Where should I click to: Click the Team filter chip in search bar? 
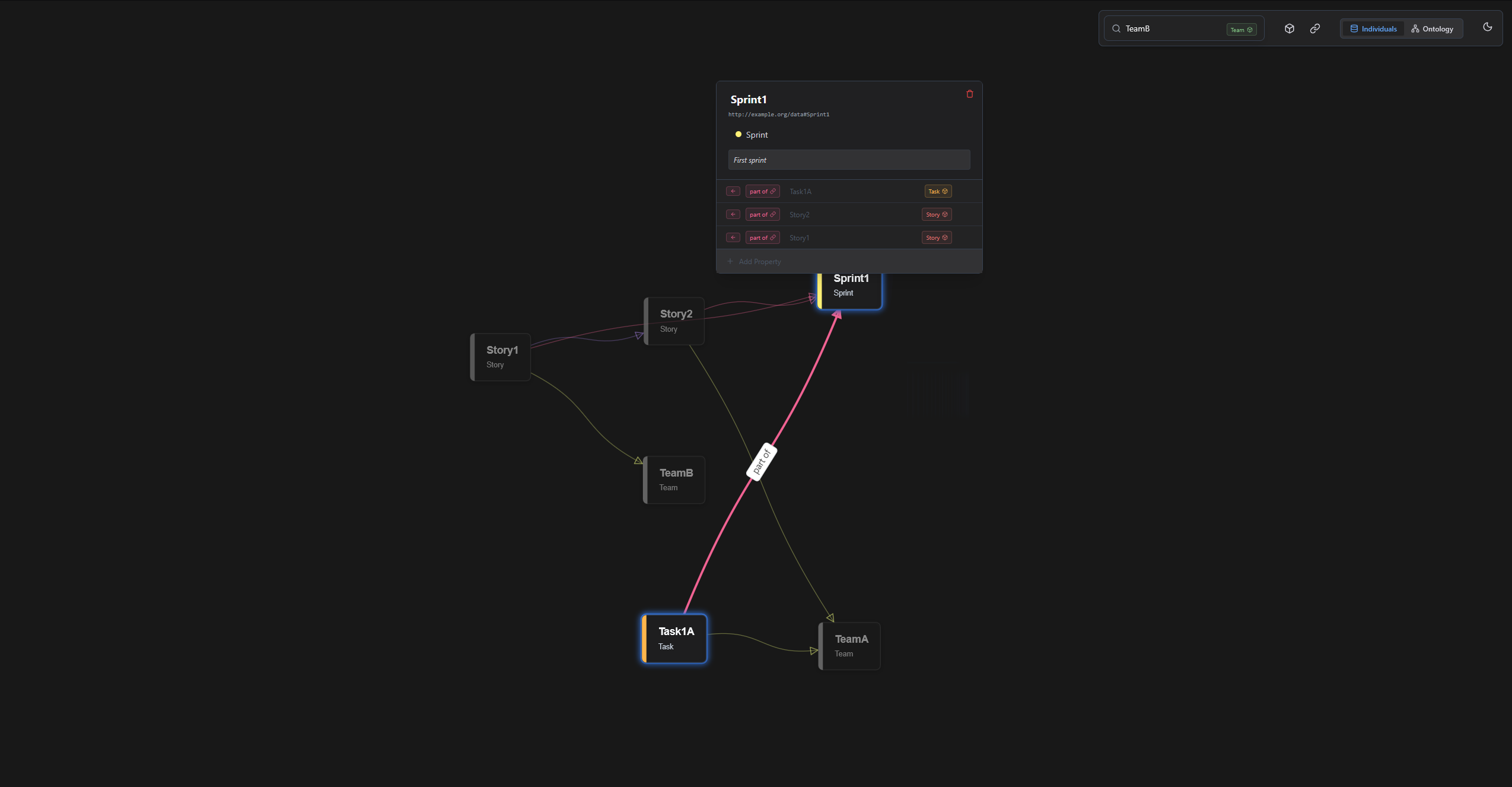(x=1240, y=28)
